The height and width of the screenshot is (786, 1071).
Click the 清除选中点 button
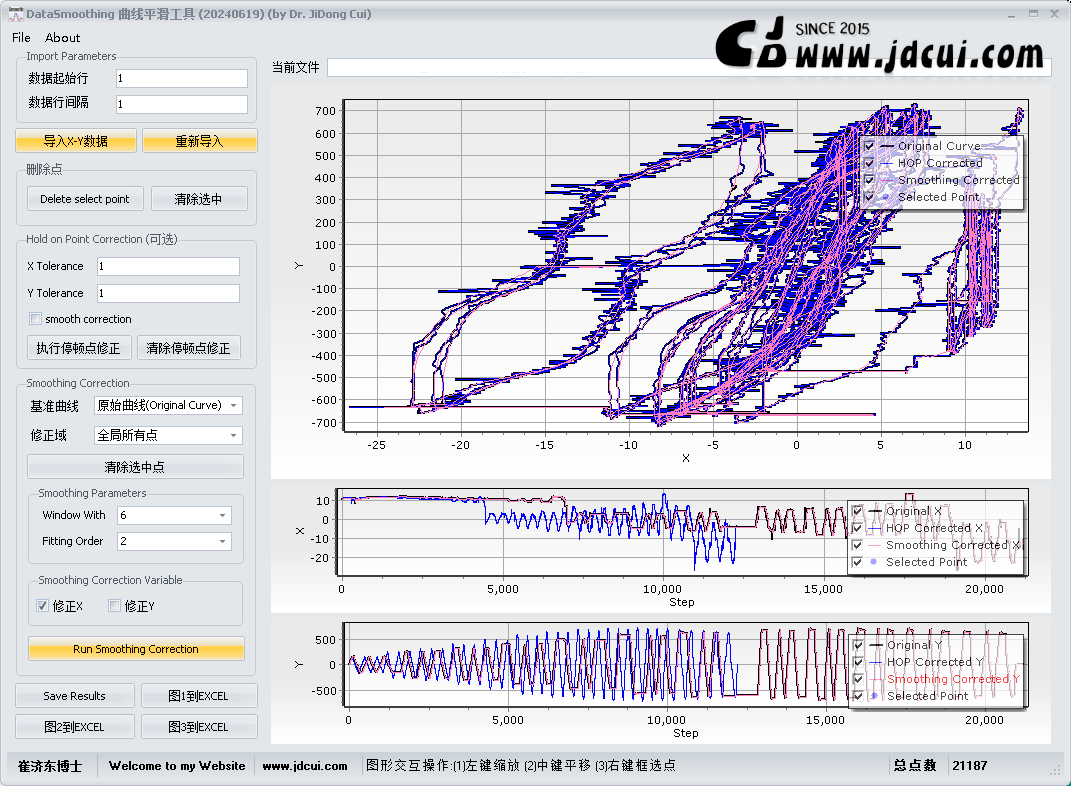[135, 467]
